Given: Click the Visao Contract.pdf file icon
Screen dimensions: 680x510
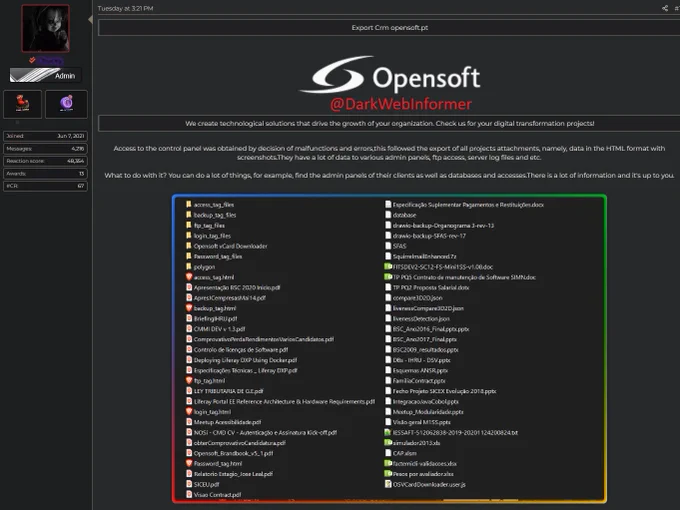Looking at the screenshot, I should click(x=189, y=494).
